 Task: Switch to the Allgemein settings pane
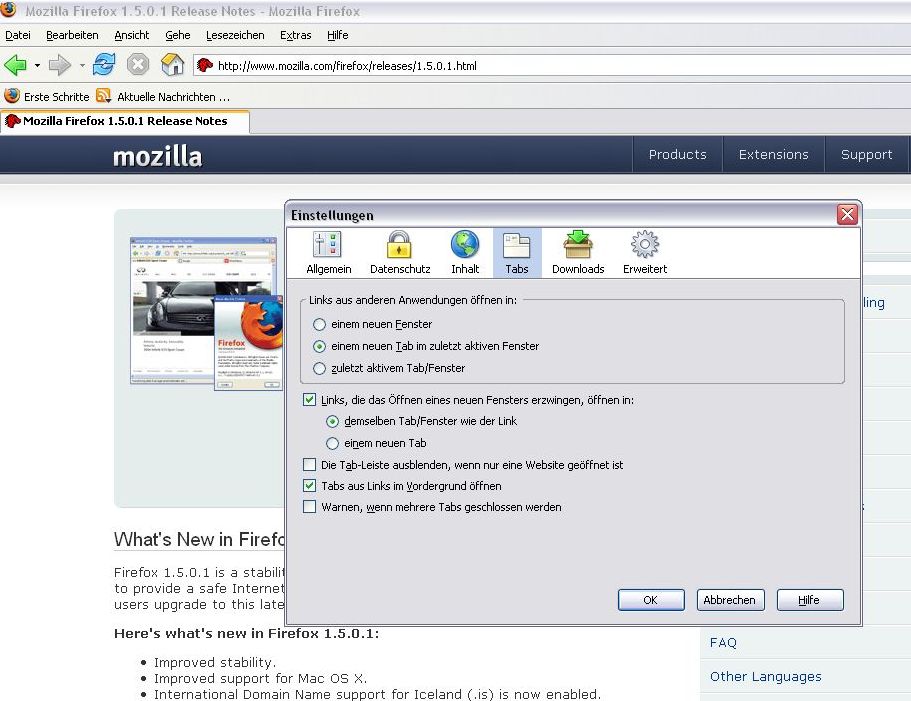[x=329, y=253]
